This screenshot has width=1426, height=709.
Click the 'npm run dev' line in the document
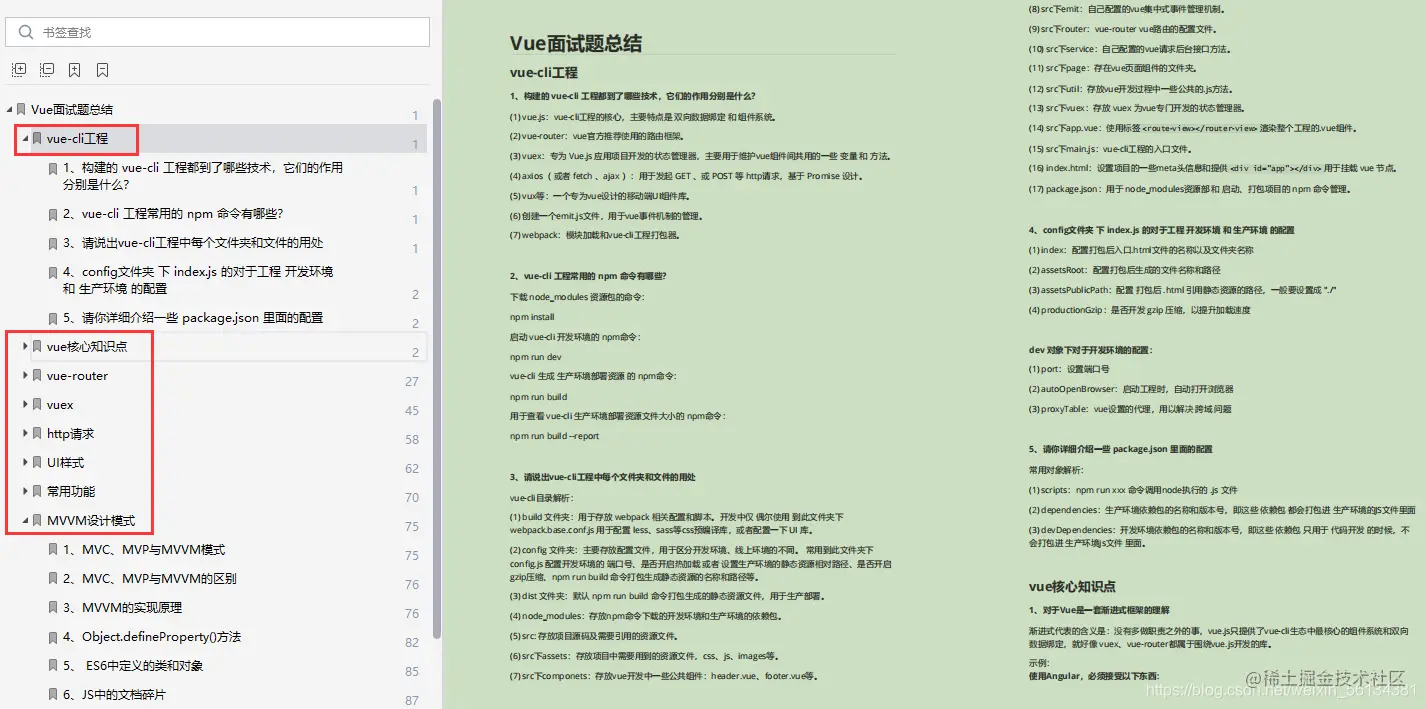[x=536, y=357]
